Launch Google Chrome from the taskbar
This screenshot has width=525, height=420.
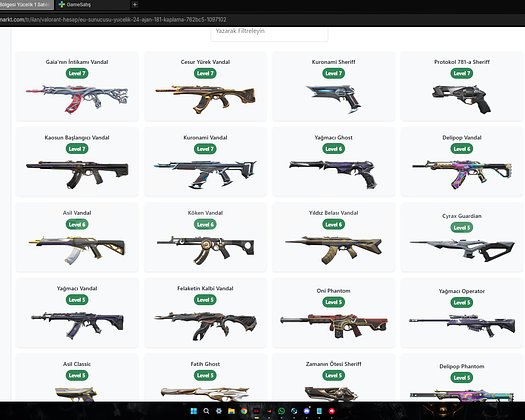click(244, 411)
